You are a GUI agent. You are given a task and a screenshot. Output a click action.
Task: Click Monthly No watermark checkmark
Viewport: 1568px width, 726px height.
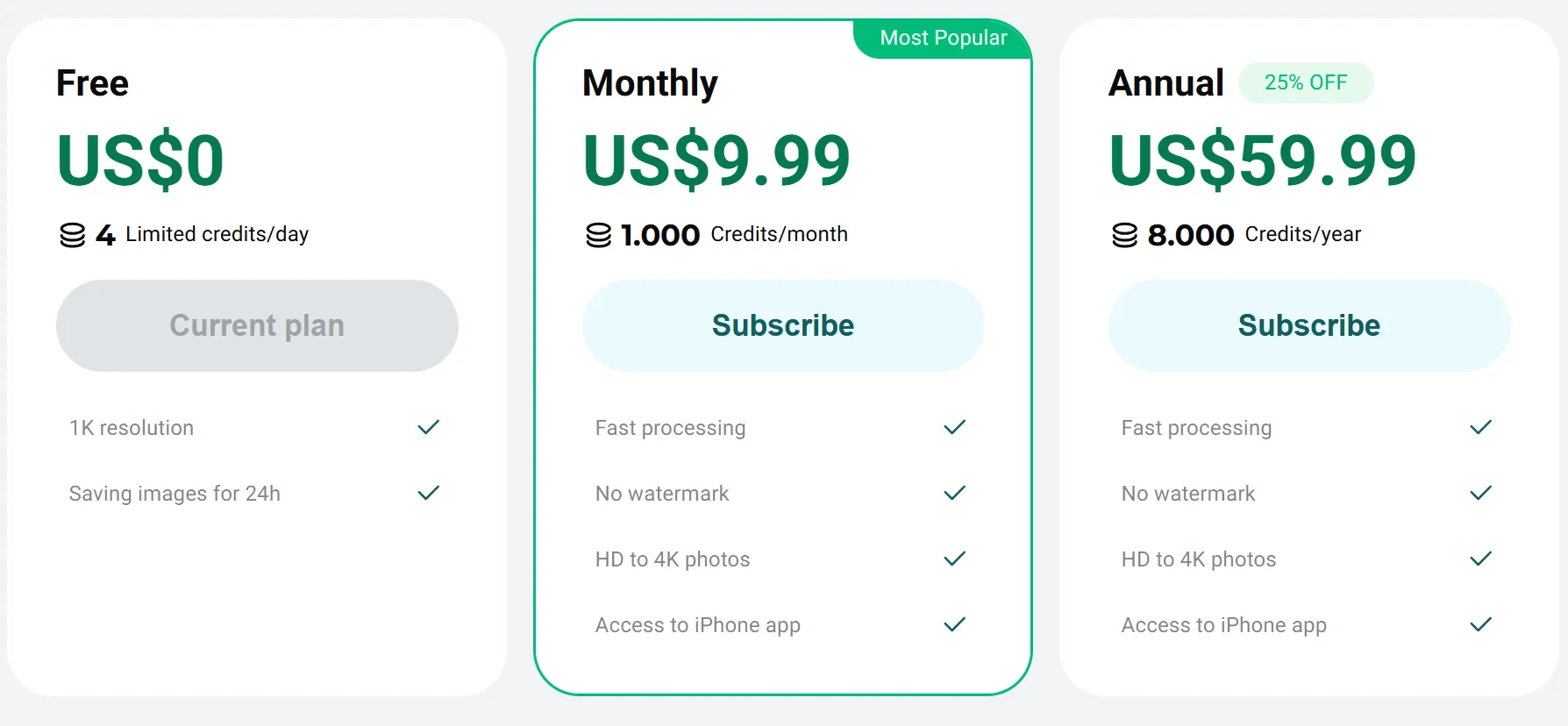coord(955,494)
